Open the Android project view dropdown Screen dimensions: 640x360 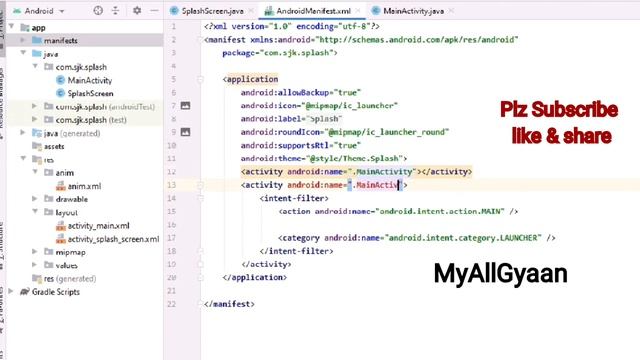(x=38, y=11)
